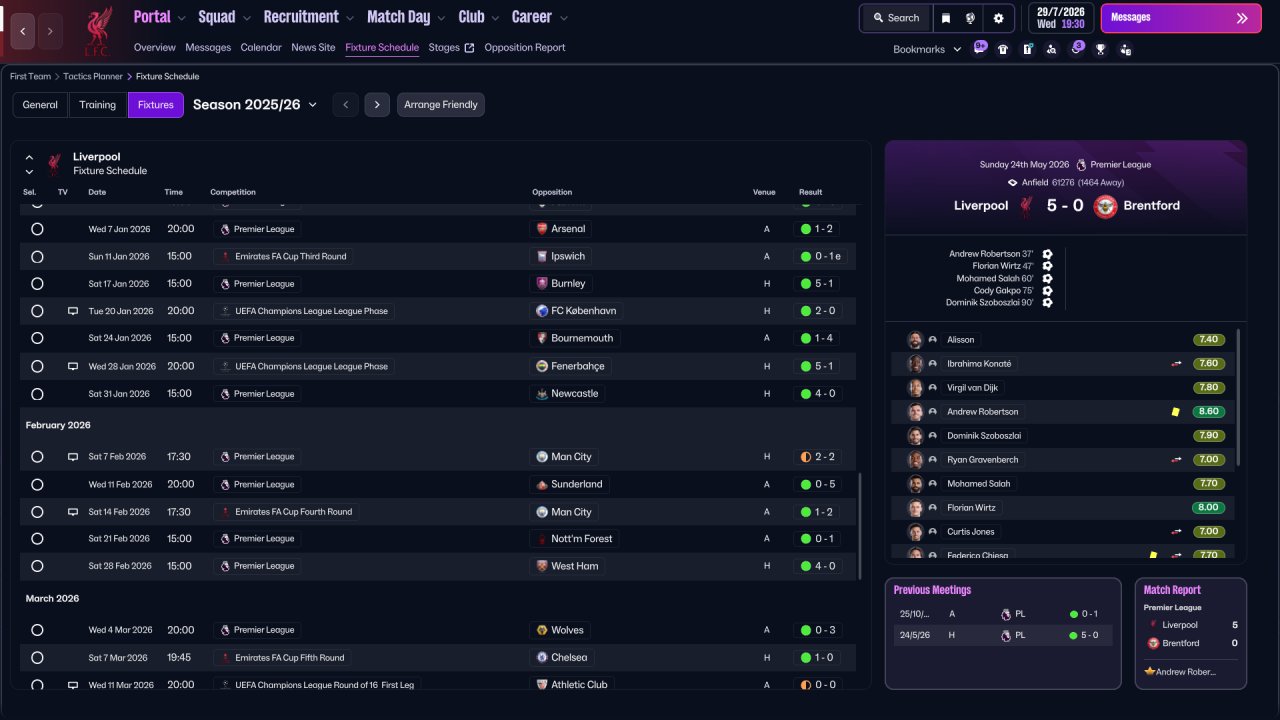Image resolution: width=1280 pixels, height=720 pixels.
Task: Open the Club dropdown menu
Action: pyautogui.click(x=479, y=17)
